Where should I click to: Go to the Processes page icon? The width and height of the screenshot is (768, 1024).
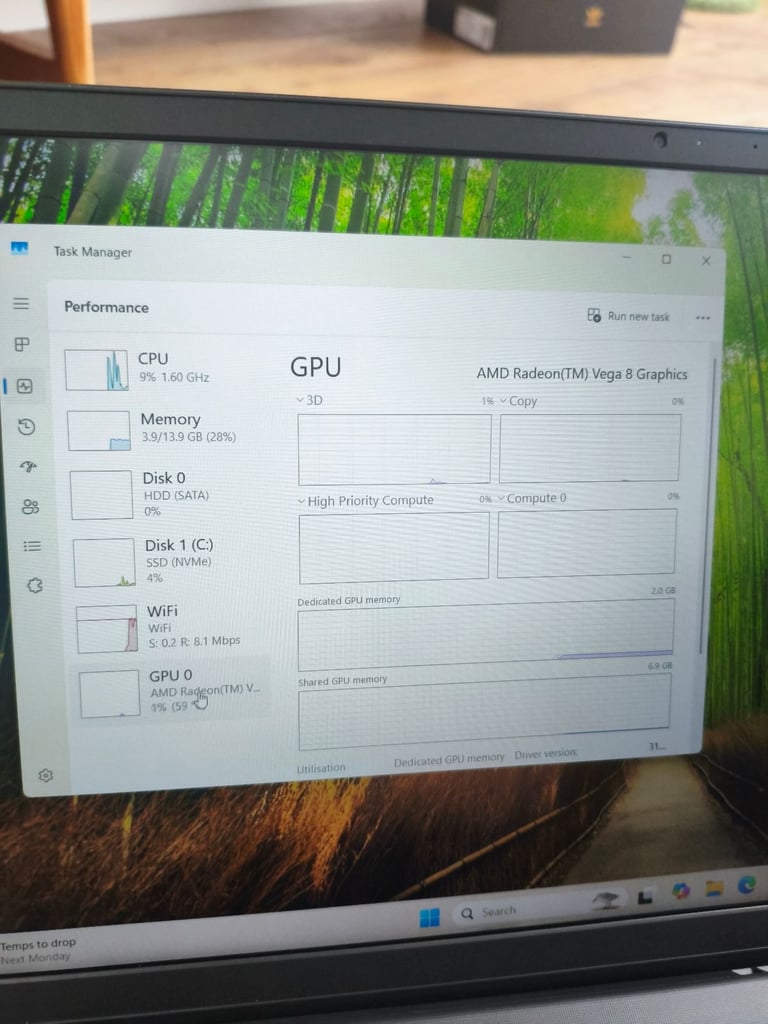[x=22, y=344]
